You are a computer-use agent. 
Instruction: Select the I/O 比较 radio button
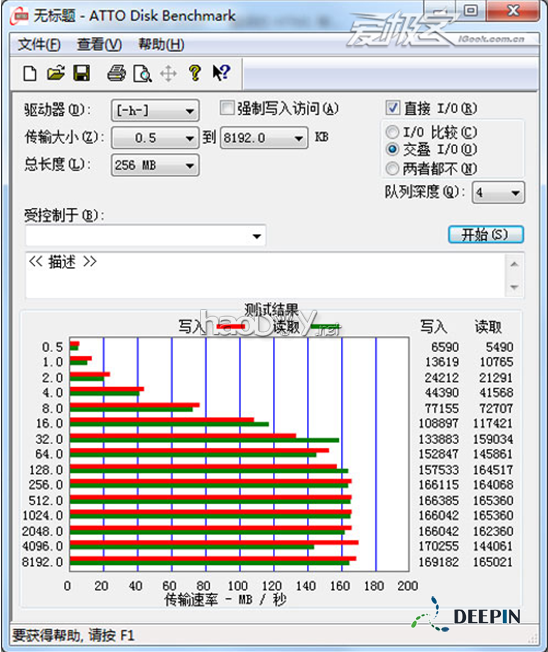392,132
